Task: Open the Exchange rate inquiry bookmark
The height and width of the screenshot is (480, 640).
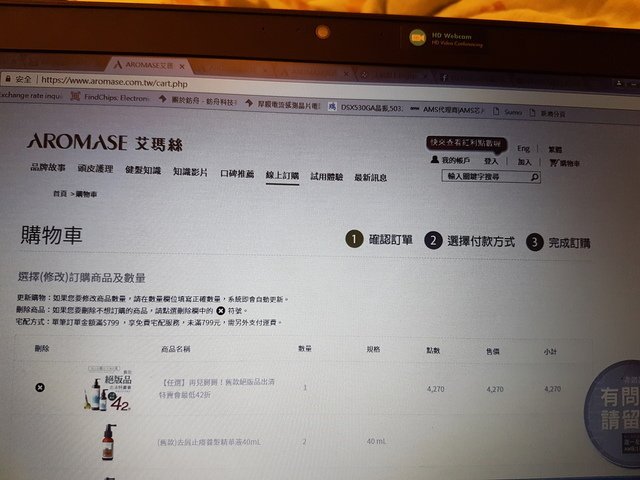Action: pyautogui.click(x=31, y=95)
